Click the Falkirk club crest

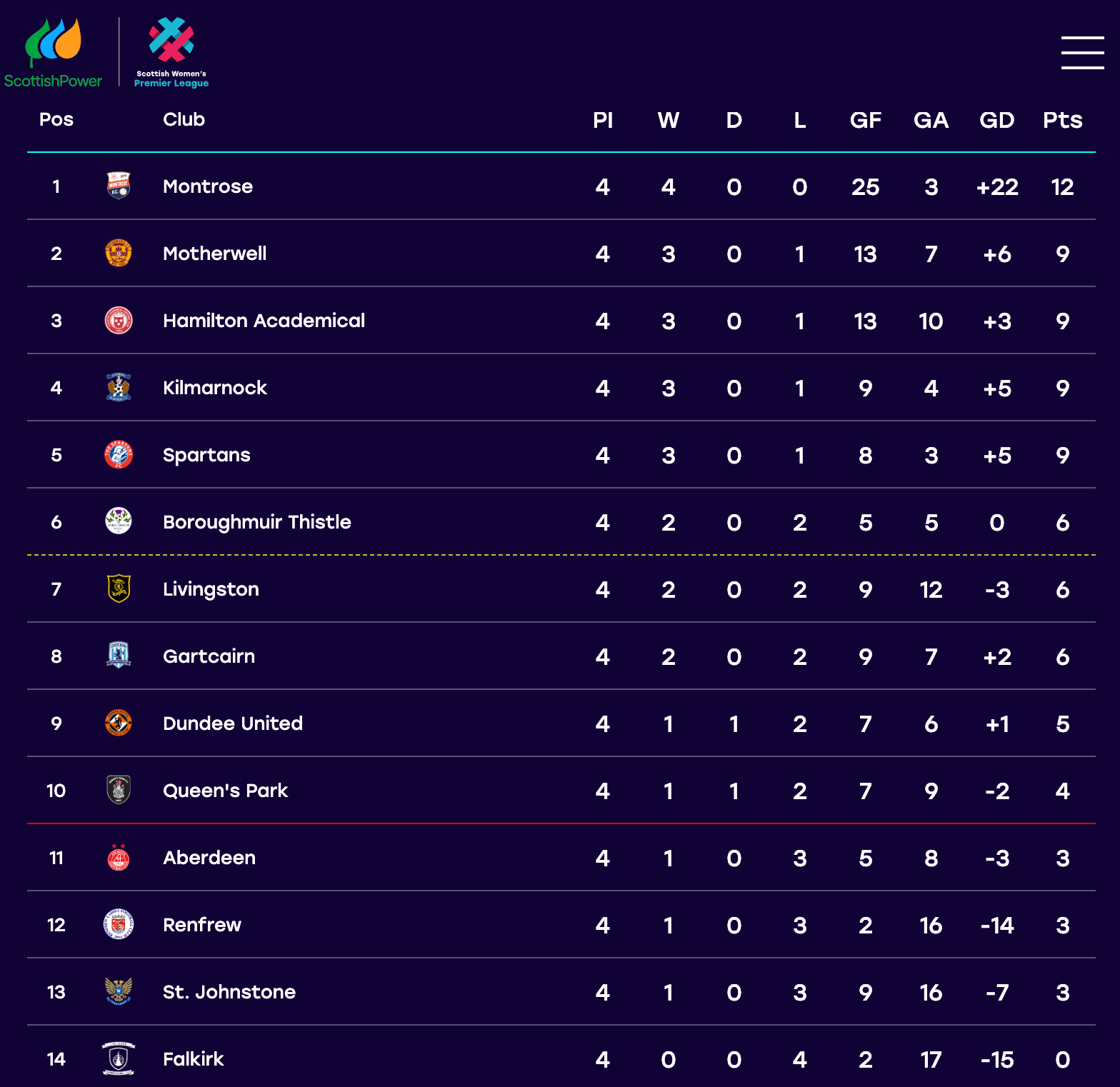[119, 1058]
